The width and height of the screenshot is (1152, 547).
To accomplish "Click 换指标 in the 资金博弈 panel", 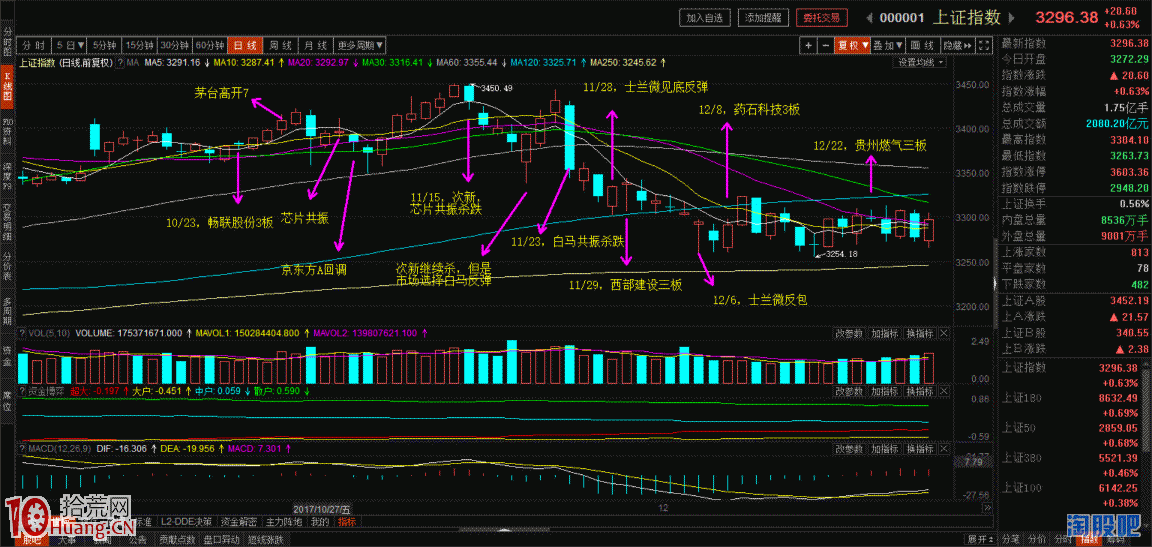I will point(919,391).
